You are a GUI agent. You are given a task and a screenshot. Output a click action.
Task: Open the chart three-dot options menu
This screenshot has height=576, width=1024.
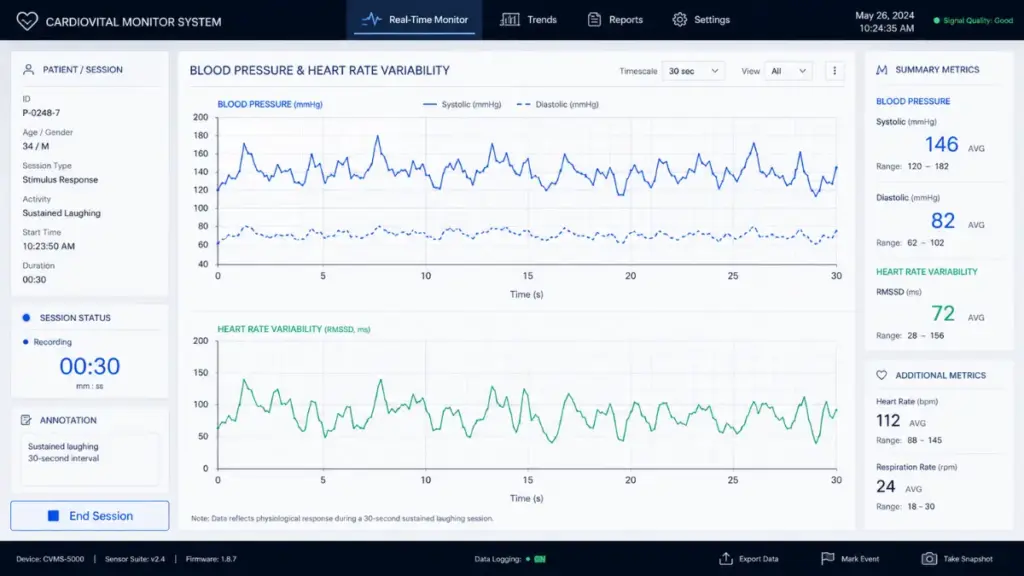pyautogui.click(x=834, y=71)
